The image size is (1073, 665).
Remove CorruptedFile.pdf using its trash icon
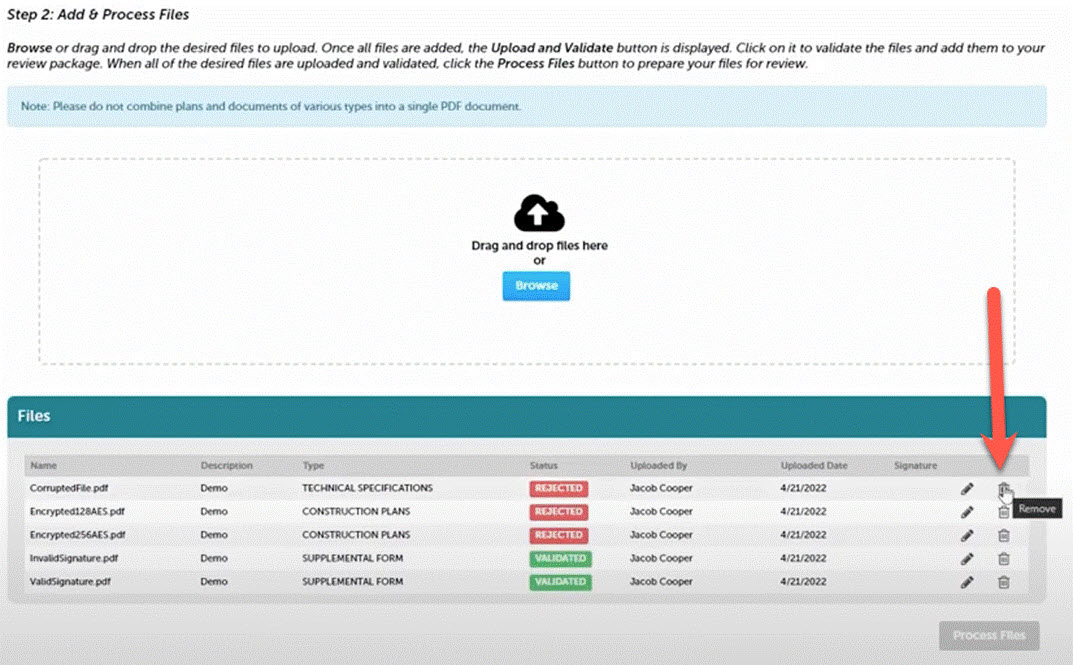pyautogui.click(x=1003, y=489)
